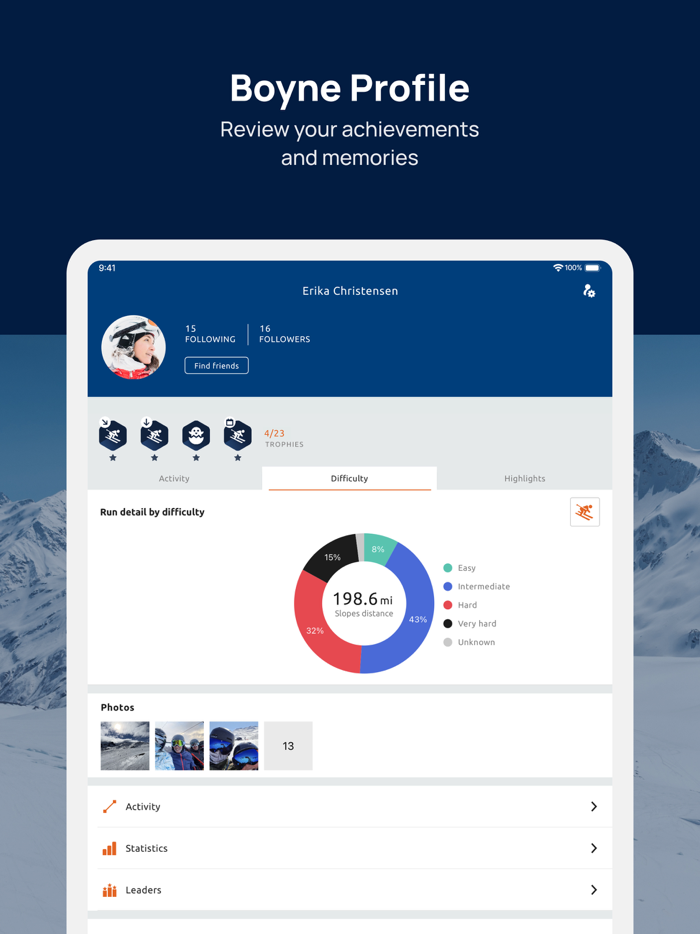
Task: Click the Hard legend color dot
Action: click(447, 605)
